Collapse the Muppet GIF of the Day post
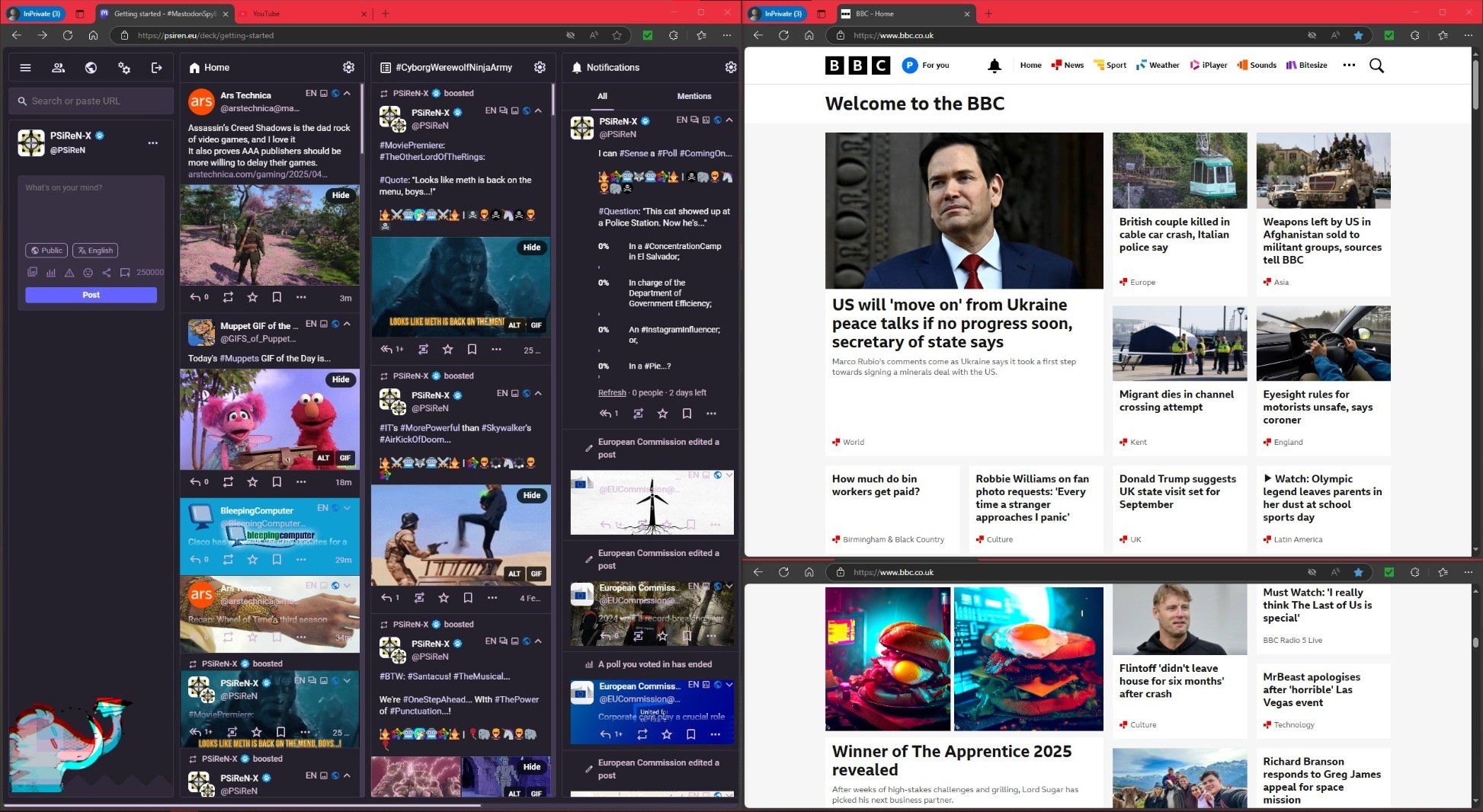The height and width of the screenshot is (812, 1483). 347,324
